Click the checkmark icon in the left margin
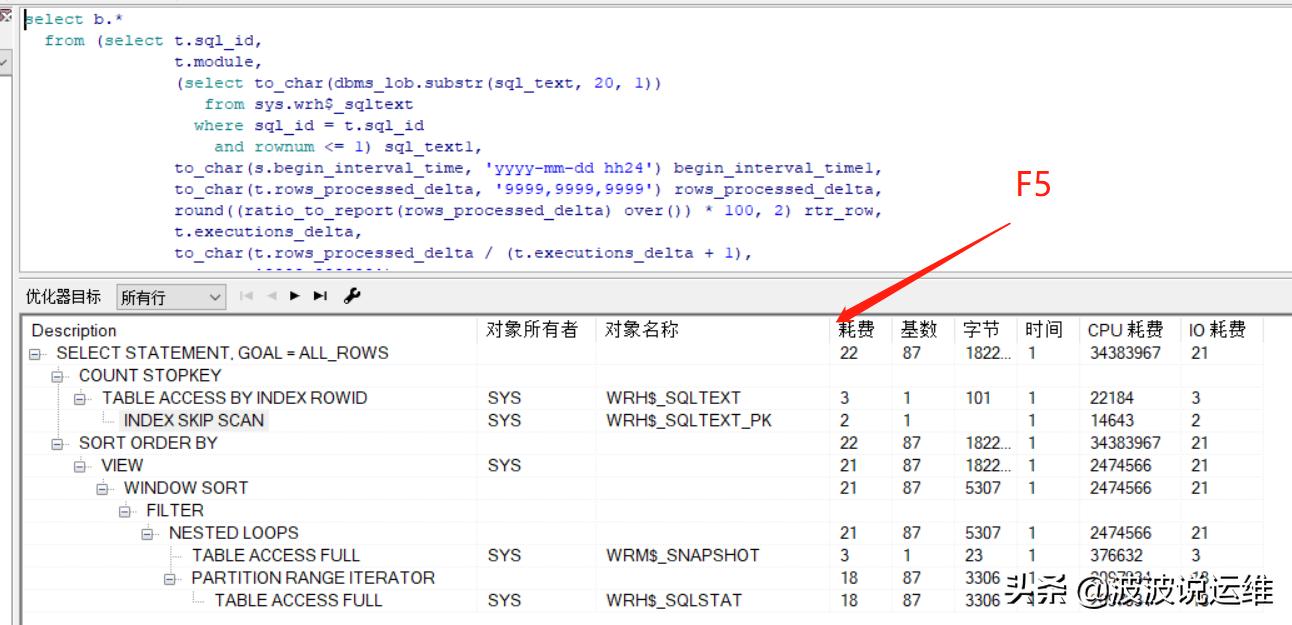The height and width of the screenshot is (625, 1292). click(5, 60)
